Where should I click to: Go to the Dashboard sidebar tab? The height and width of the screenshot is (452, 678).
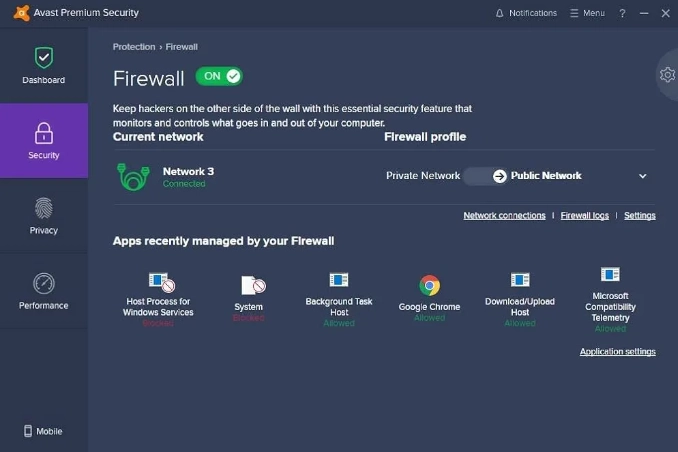[x=44, y=66]
